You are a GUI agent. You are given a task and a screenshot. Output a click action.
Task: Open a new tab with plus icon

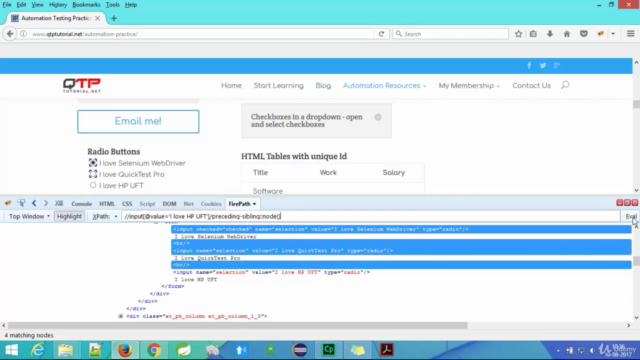pyautogui.click(x=114, y=18)
